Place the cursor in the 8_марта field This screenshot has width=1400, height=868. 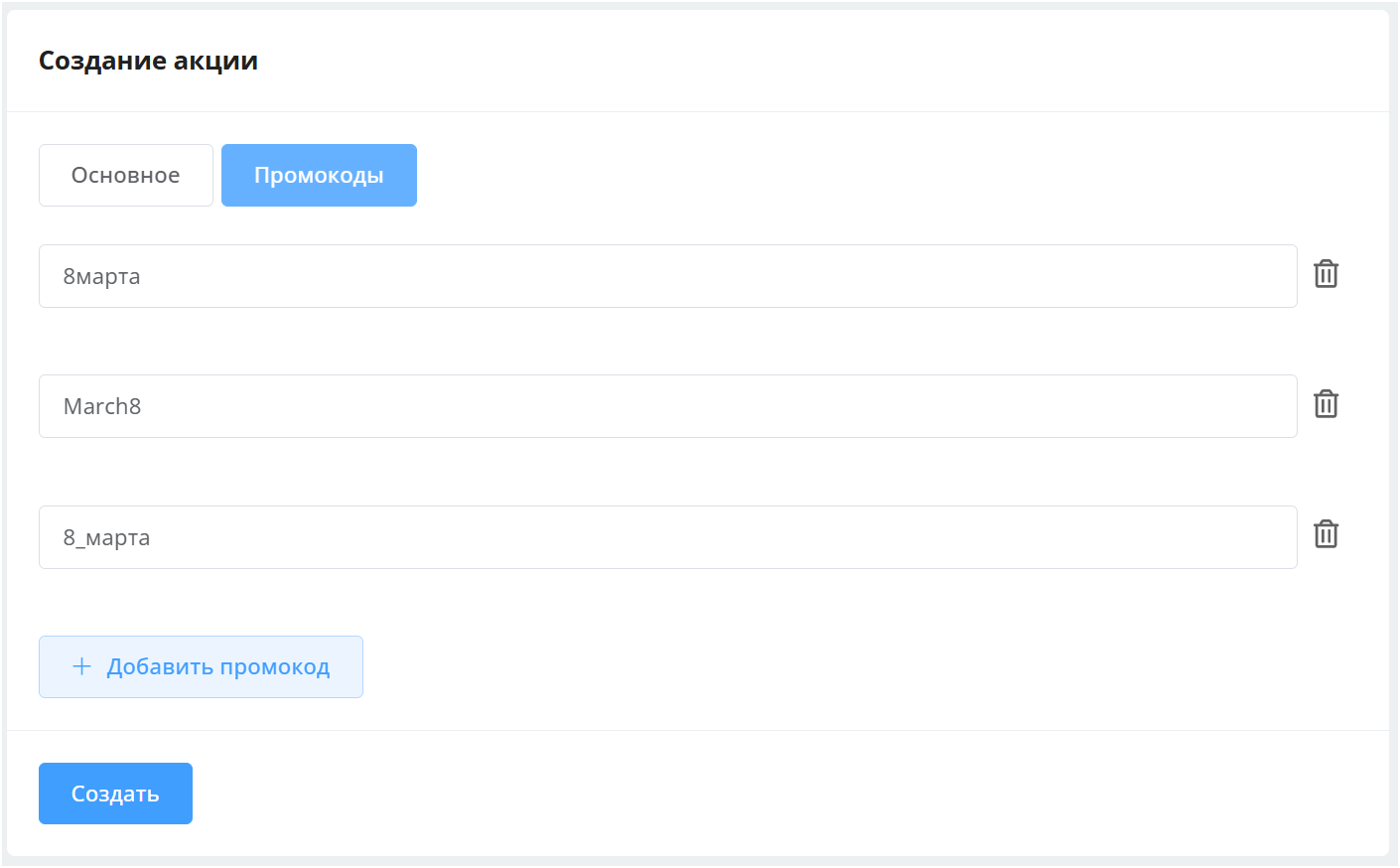(x=667, y=537)
